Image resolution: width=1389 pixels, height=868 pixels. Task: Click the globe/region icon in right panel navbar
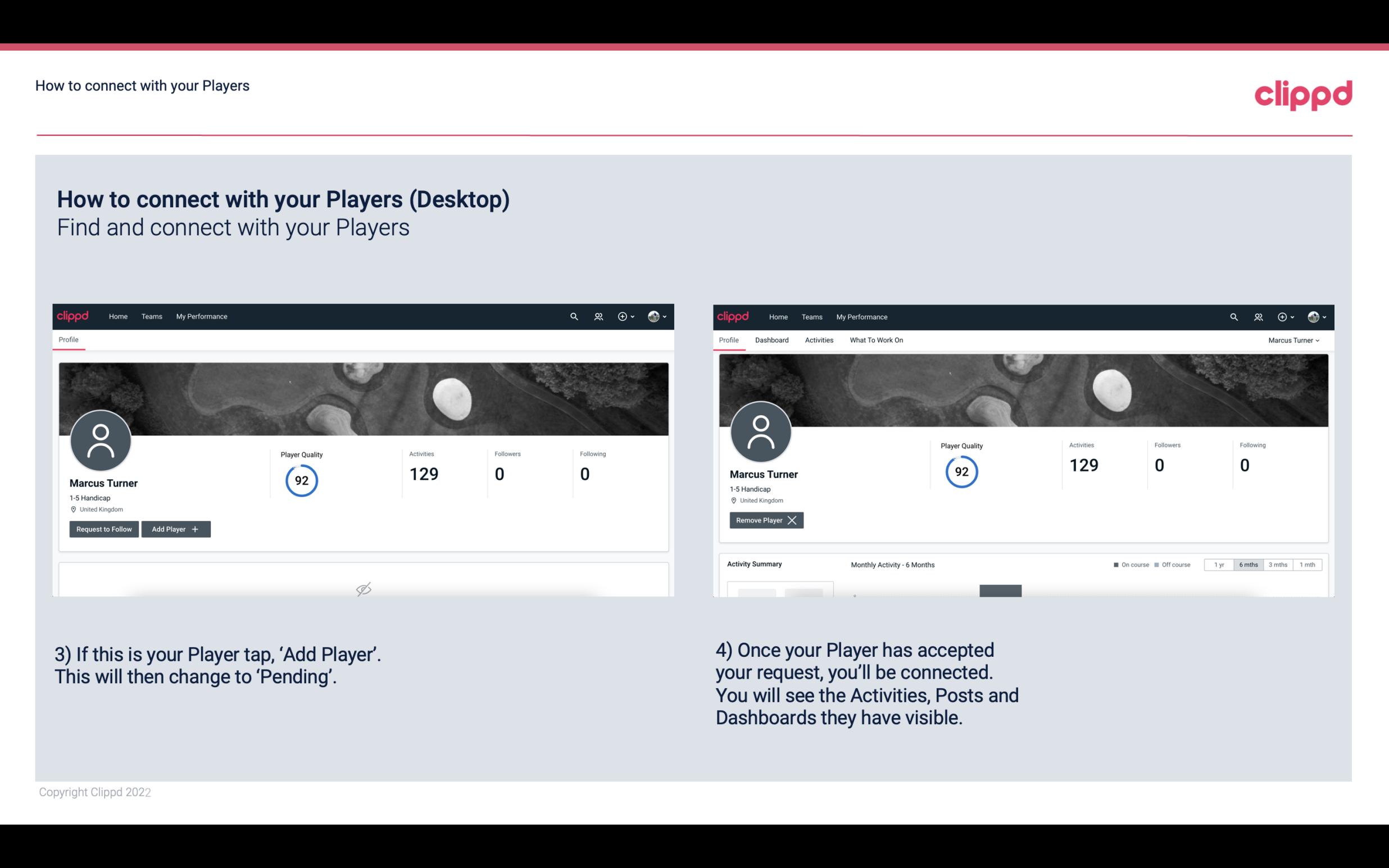pos(1312,316)
